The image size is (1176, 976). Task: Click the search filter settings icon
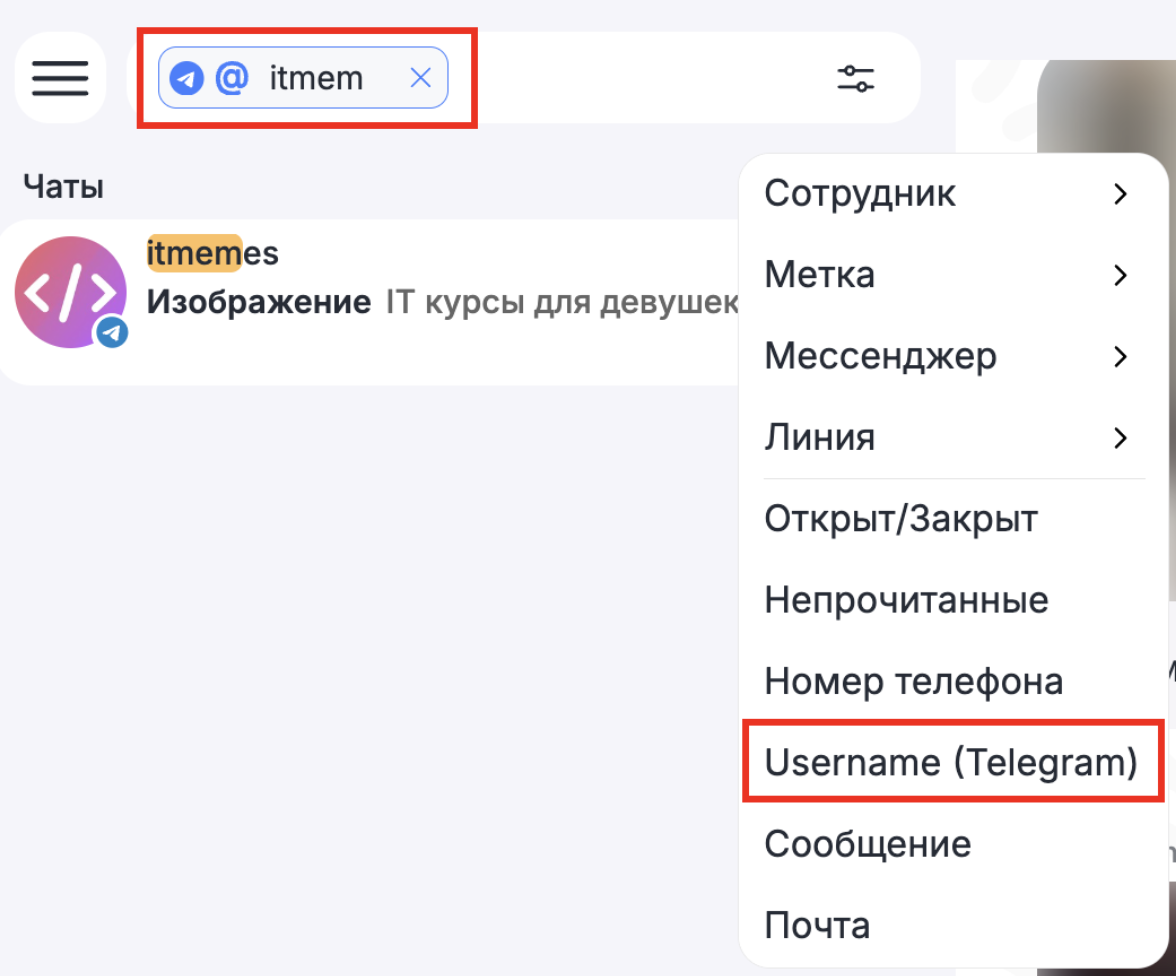click(x=855, y=78)
